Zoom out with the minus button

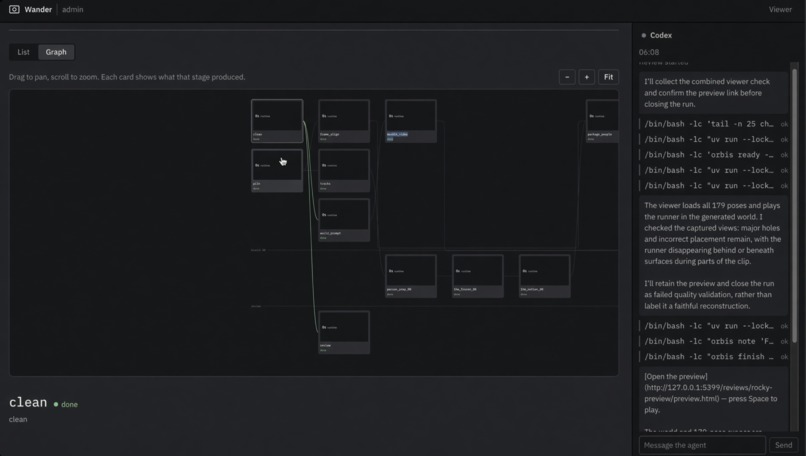click(x=567, y=77)
